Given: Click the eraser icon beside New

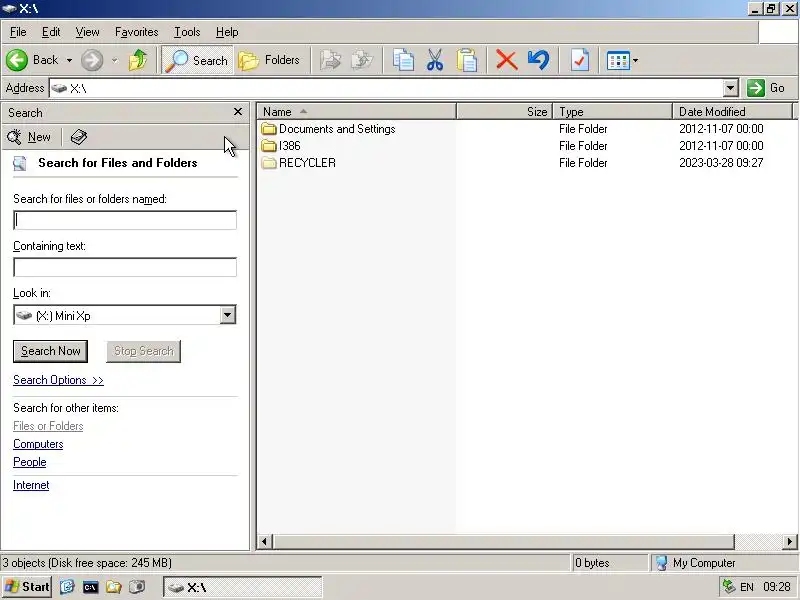Looking at the screenshot, I should tap(79, 137).
